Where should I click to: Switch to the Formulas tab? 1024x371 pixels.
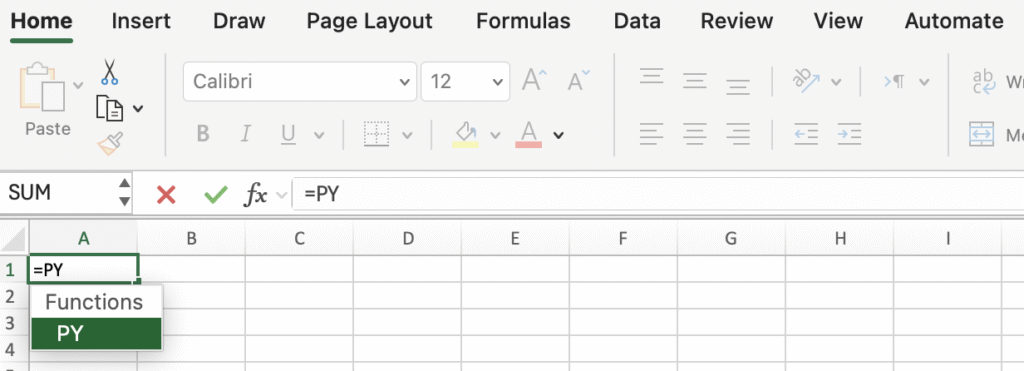[523, 22]
